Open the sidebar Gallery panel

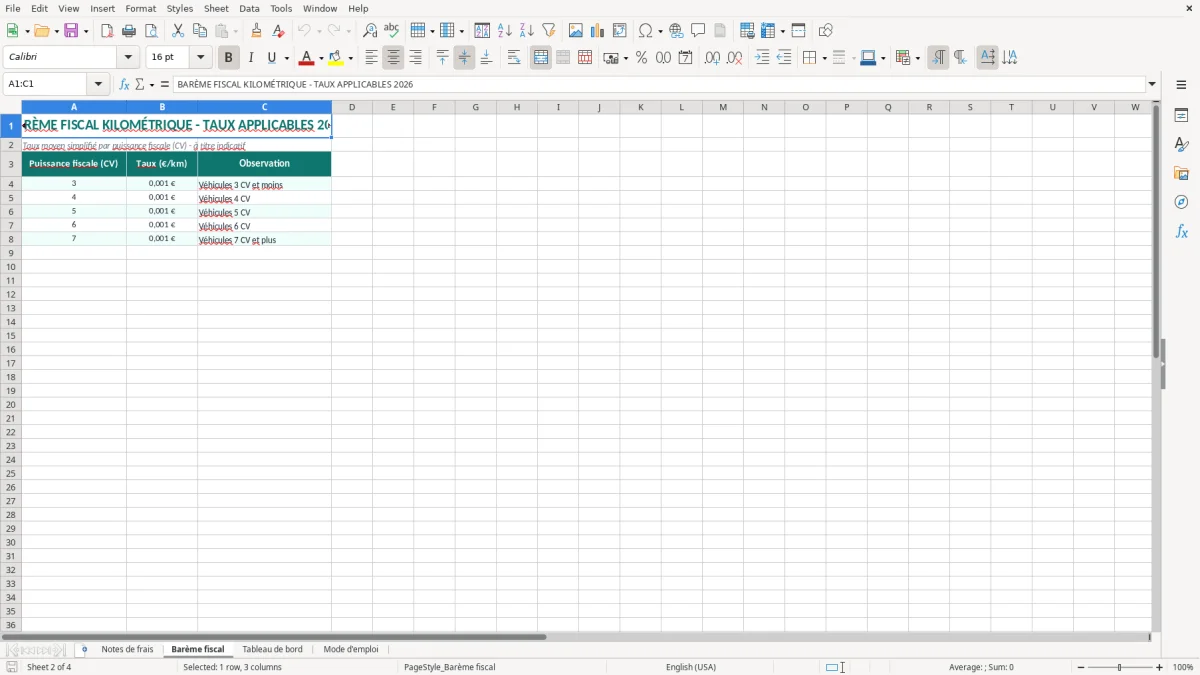coord(1181,173)
